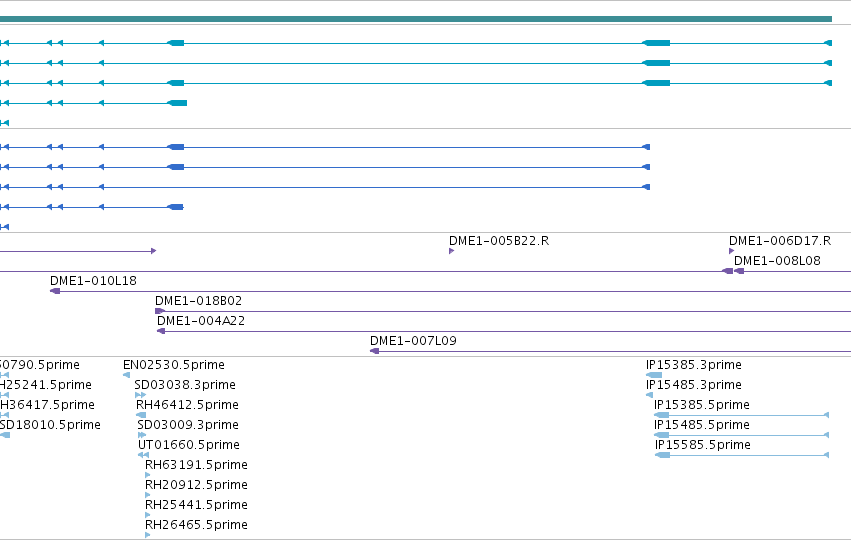Select the RH26465.5prime EST label
The height and width of the screenshot is (540, 851).
(196, 525)
